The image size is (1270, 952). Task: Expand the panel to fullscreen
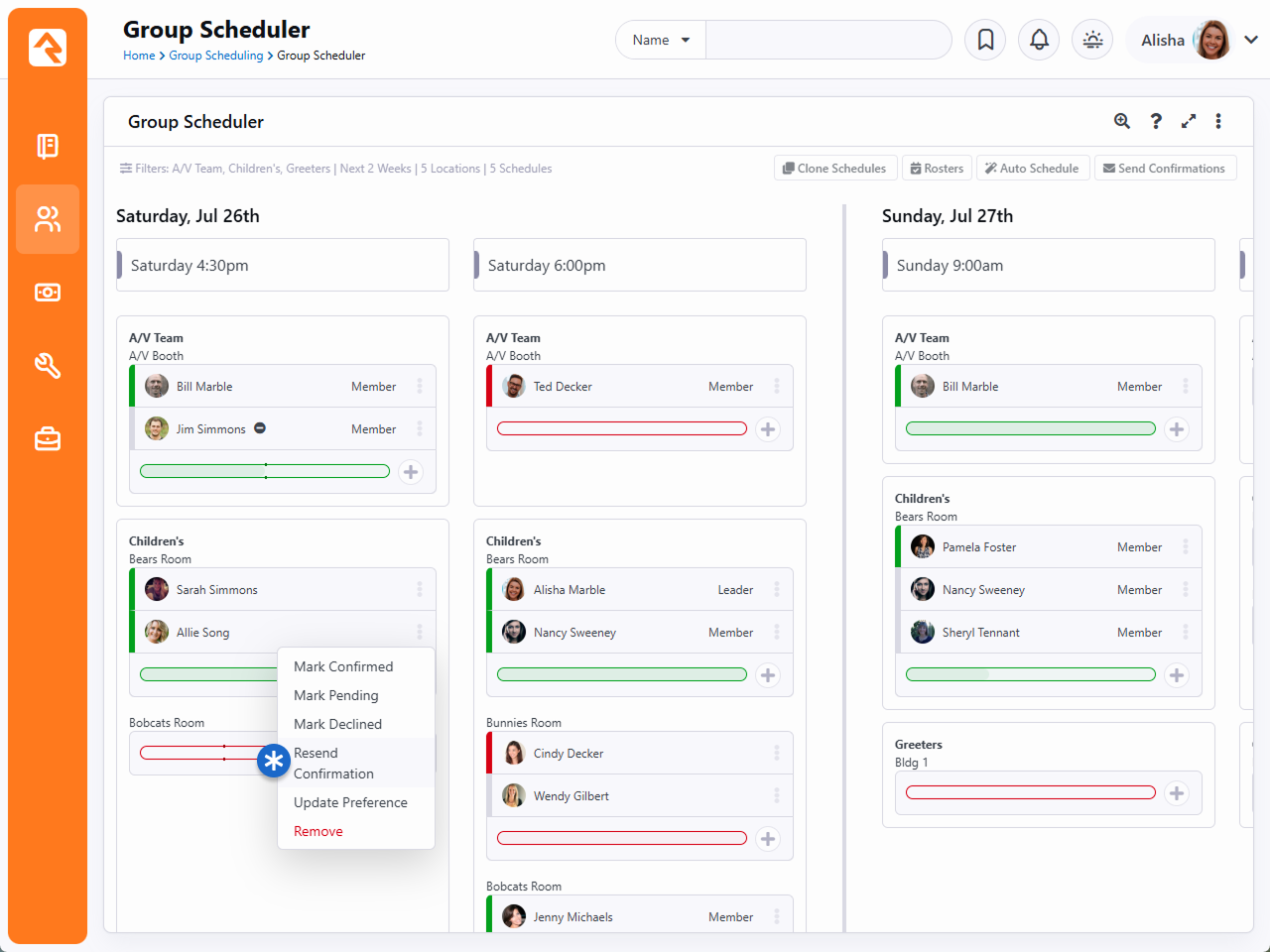[x=1189, y=121]
